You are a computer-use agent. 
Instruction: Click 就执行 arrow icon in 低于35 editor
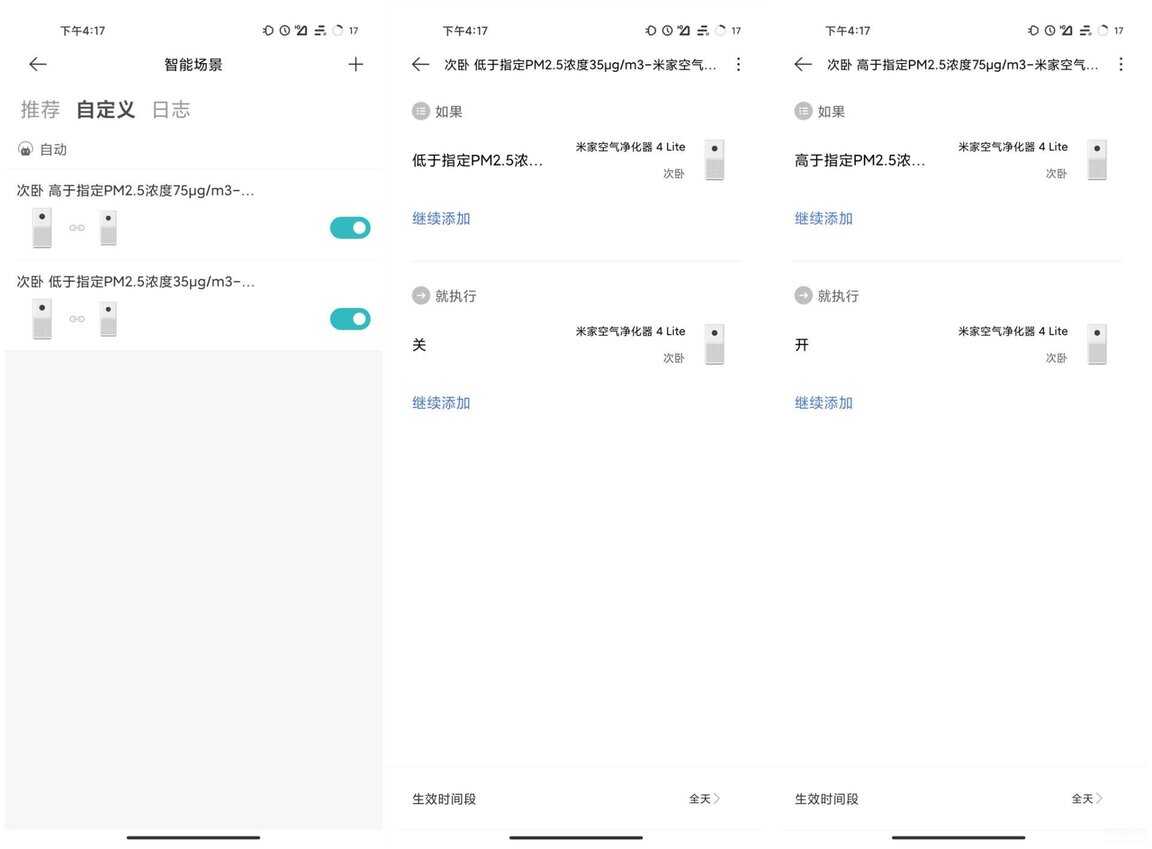[420, 295]
